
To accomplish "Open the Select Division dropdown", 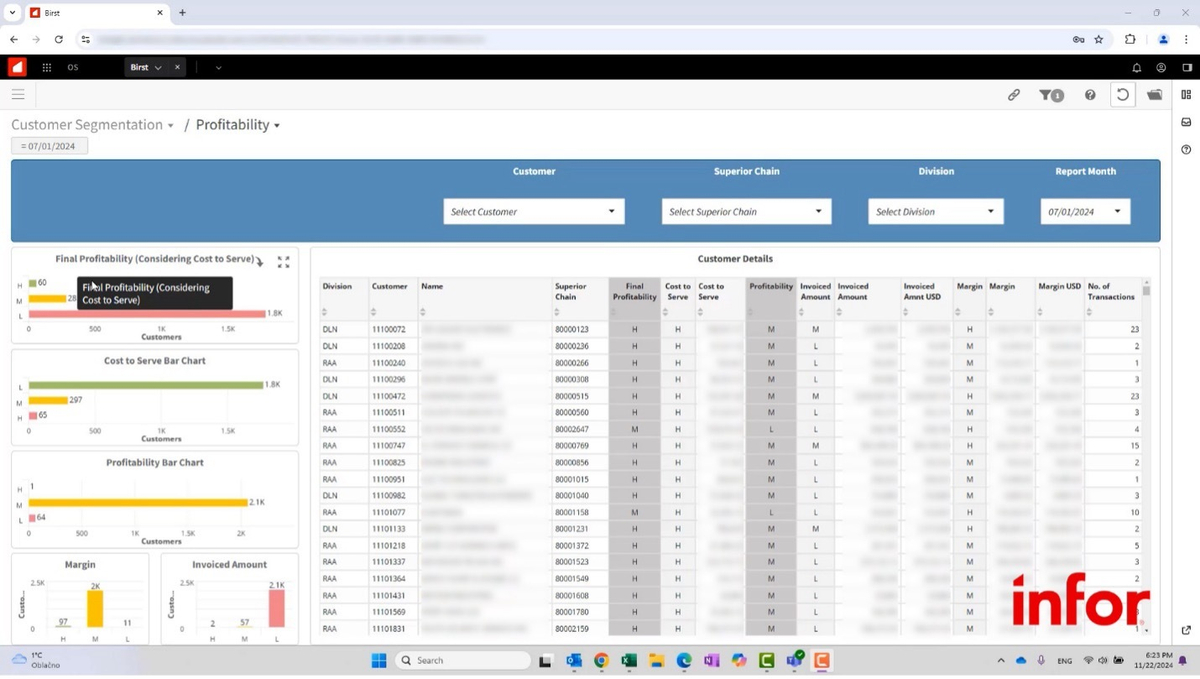I will click(x=936, y=211).
